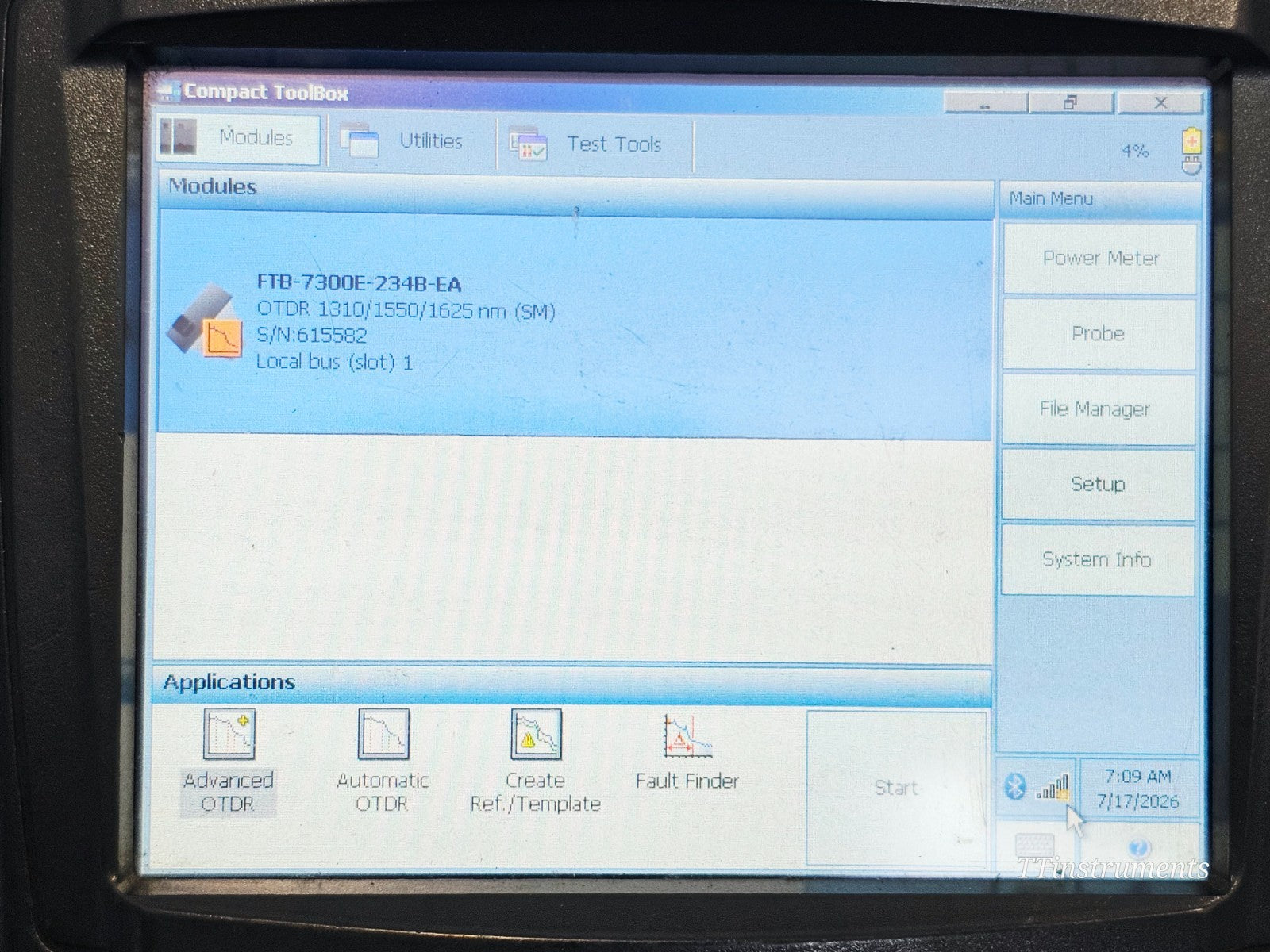Click the Bluetooth status icon

[x=1016, y=787]
